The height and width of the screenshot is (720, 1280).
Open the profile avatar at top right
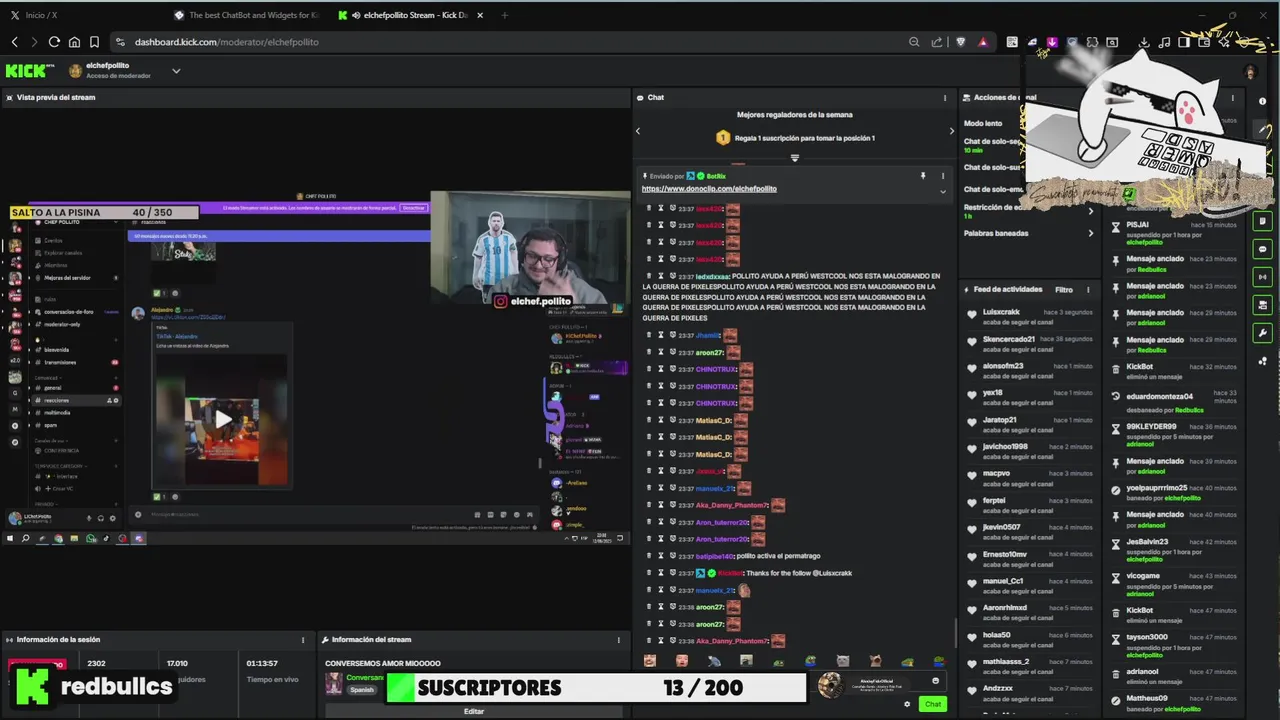click(1250, 72)
